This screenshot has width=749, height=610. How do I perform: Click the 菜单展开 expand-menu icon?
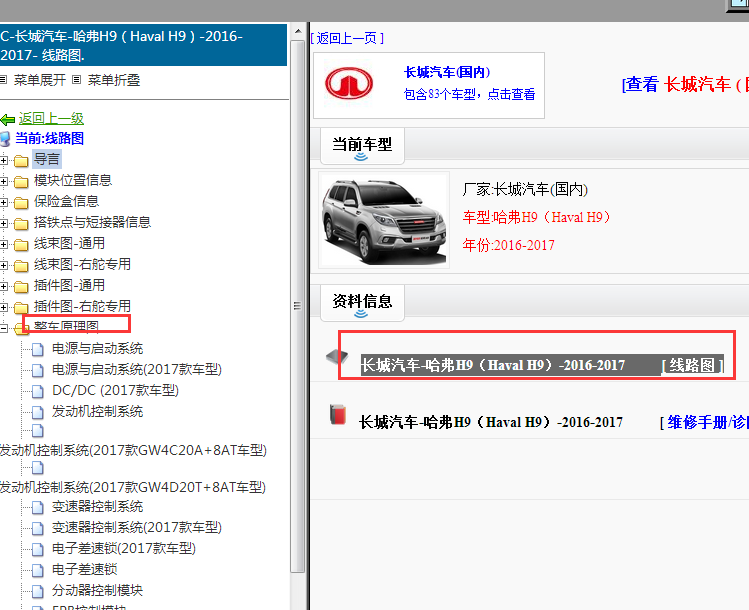(x=3, y=80)
